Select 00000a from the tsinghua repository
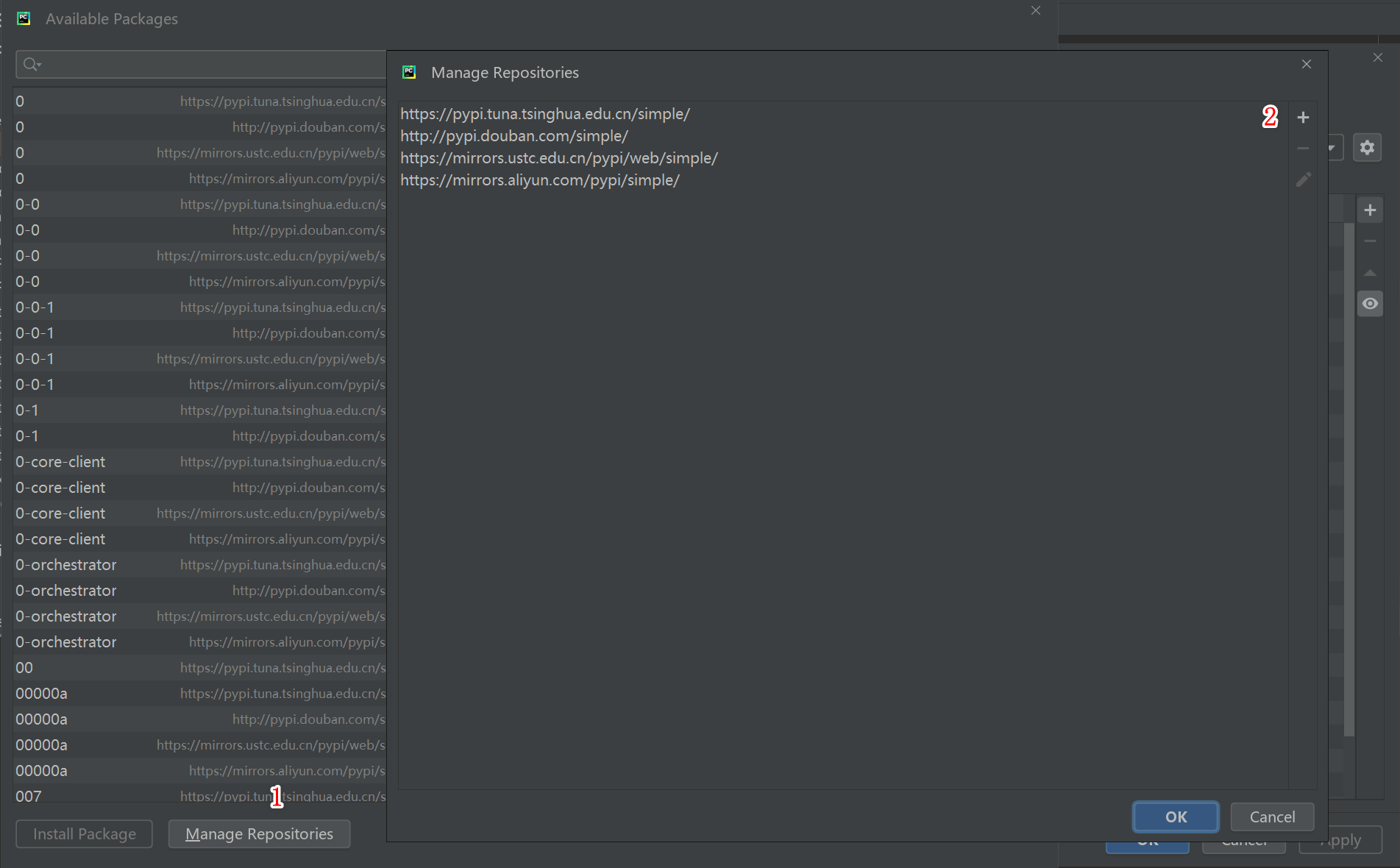 point(200,694)
